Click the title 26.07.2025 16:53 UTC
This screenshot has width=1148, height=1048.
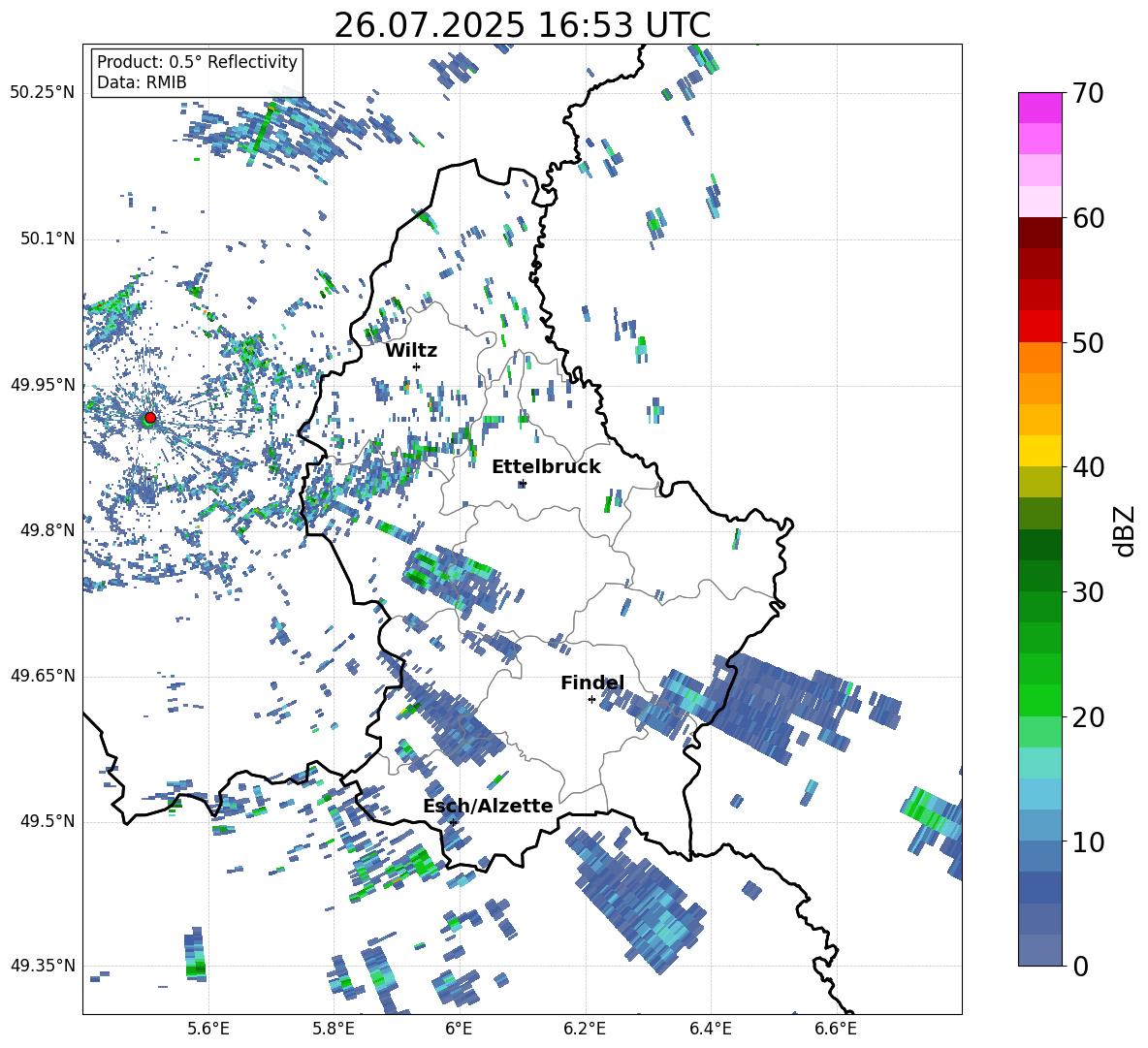point(522,25)
